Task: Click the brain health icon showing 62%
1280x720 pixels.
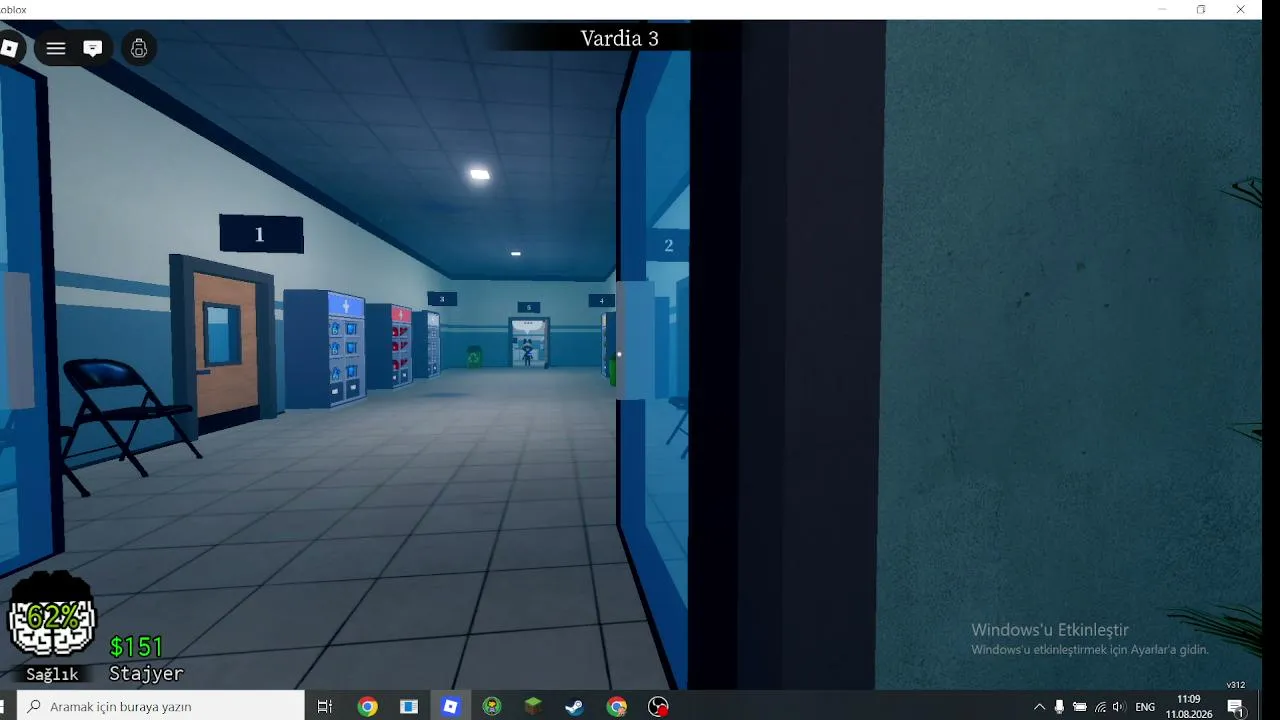Action: click(x=52, y=616)
